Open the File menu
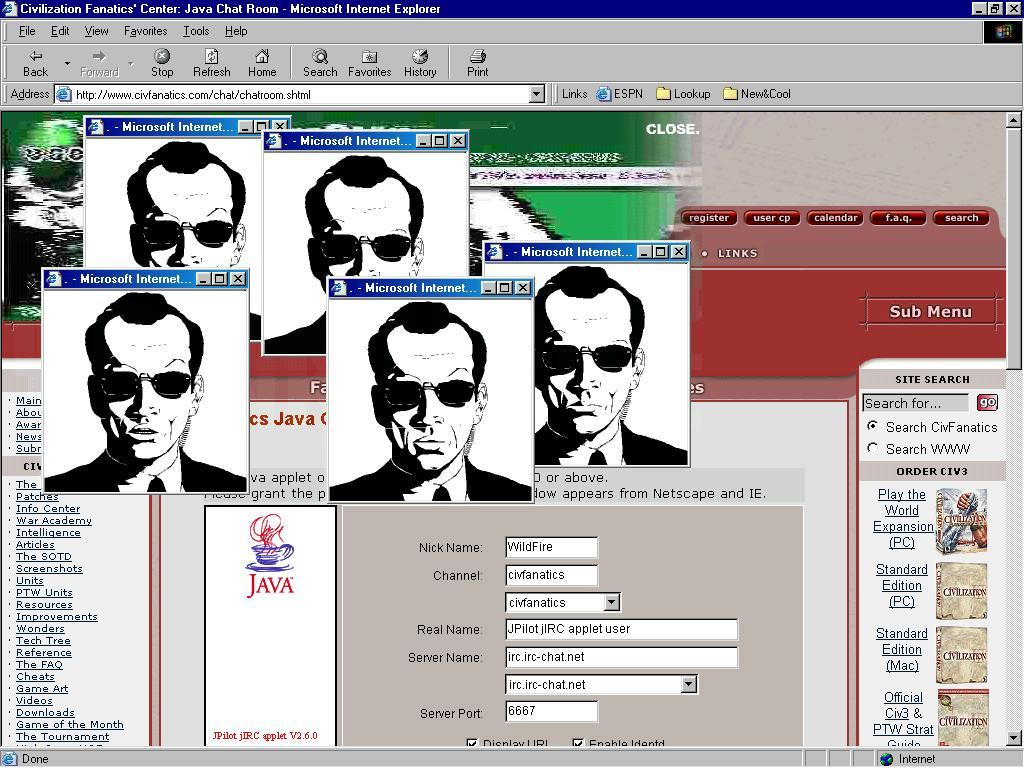The height and width of the screenshot is (768, 1024). tap(27, 31)
